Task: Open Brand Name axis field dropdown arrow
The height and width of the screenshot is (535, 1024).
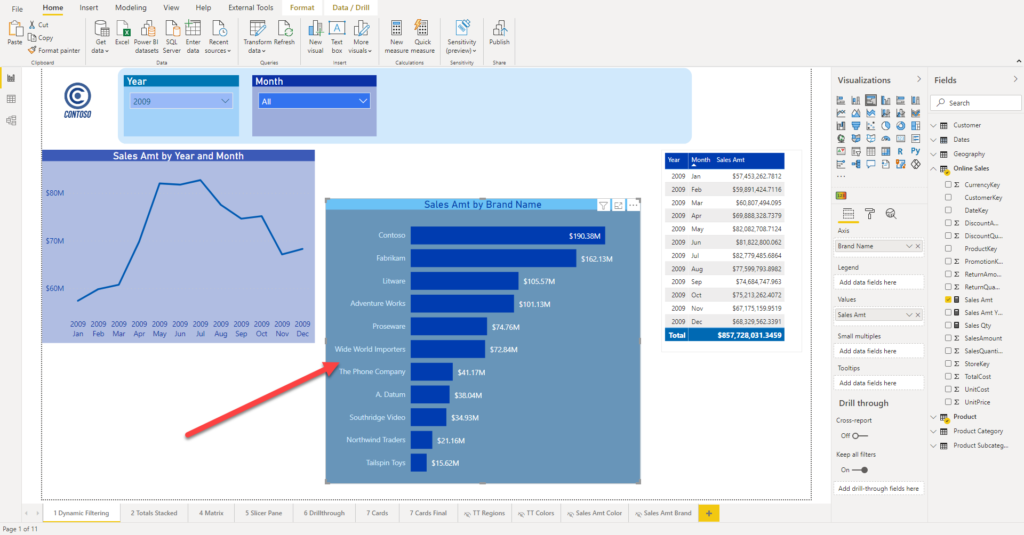Action: [909, 246]
